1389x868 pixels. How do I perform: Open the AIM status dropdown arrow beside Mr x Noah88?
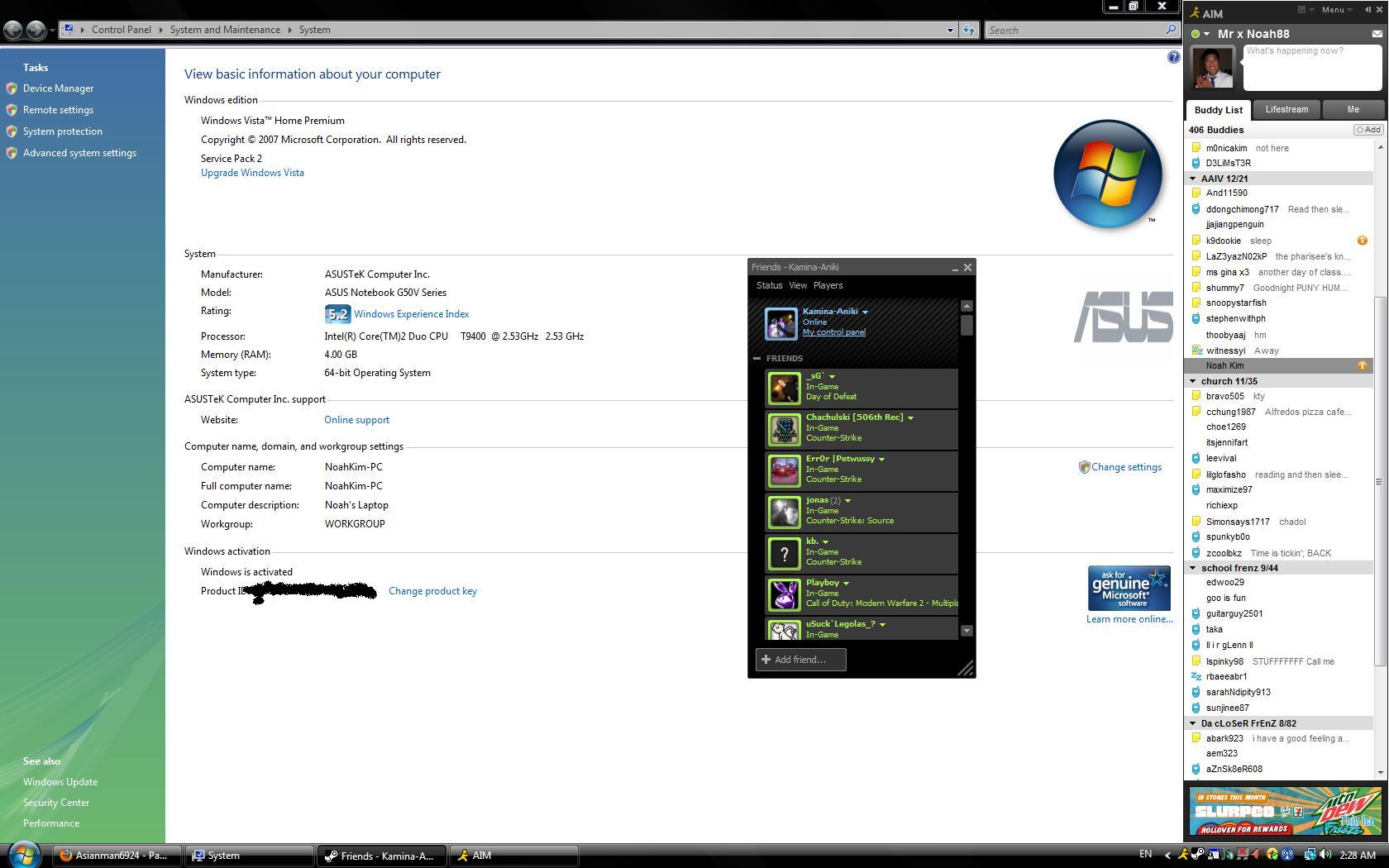(x=1207, y=35)
